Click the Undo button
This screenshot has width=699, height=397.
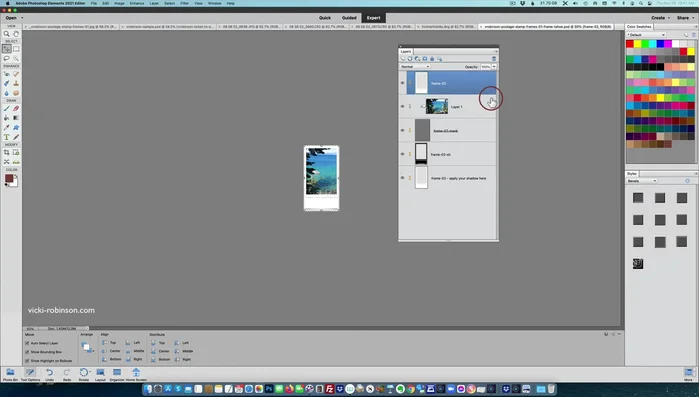click(x=49, y=374)
